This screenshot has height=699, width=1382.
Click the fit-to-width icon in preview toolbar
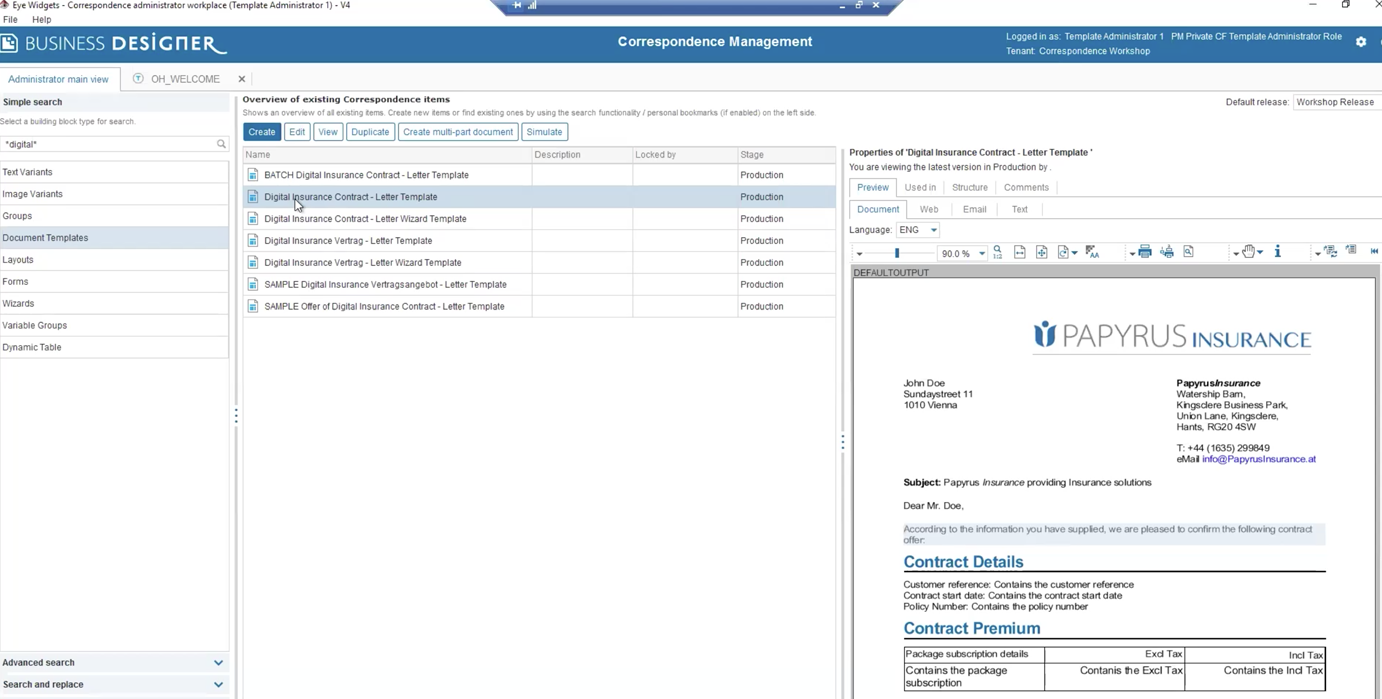coord(1019,252)
